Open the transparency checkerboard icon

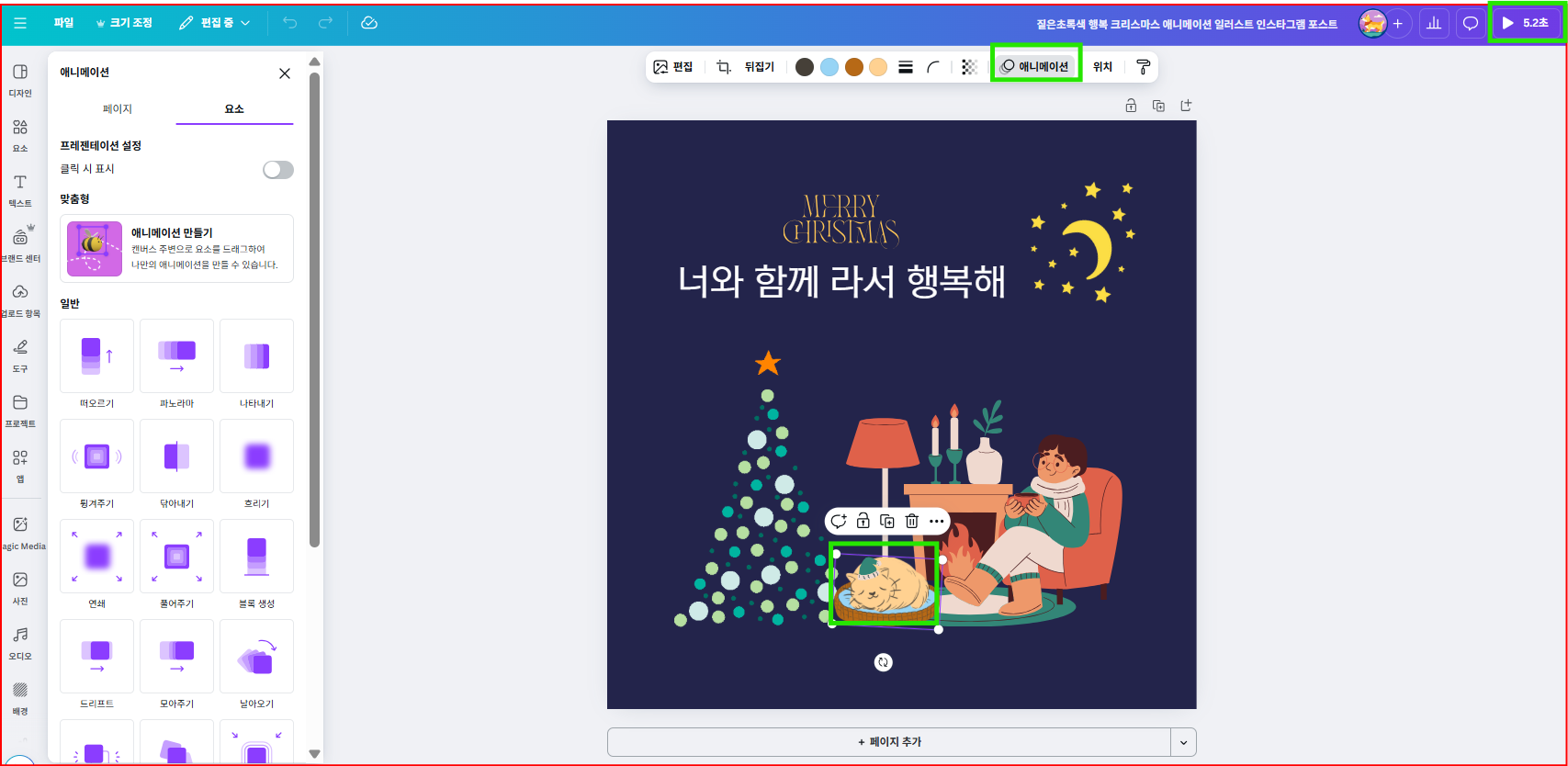[x=969, y=67]
